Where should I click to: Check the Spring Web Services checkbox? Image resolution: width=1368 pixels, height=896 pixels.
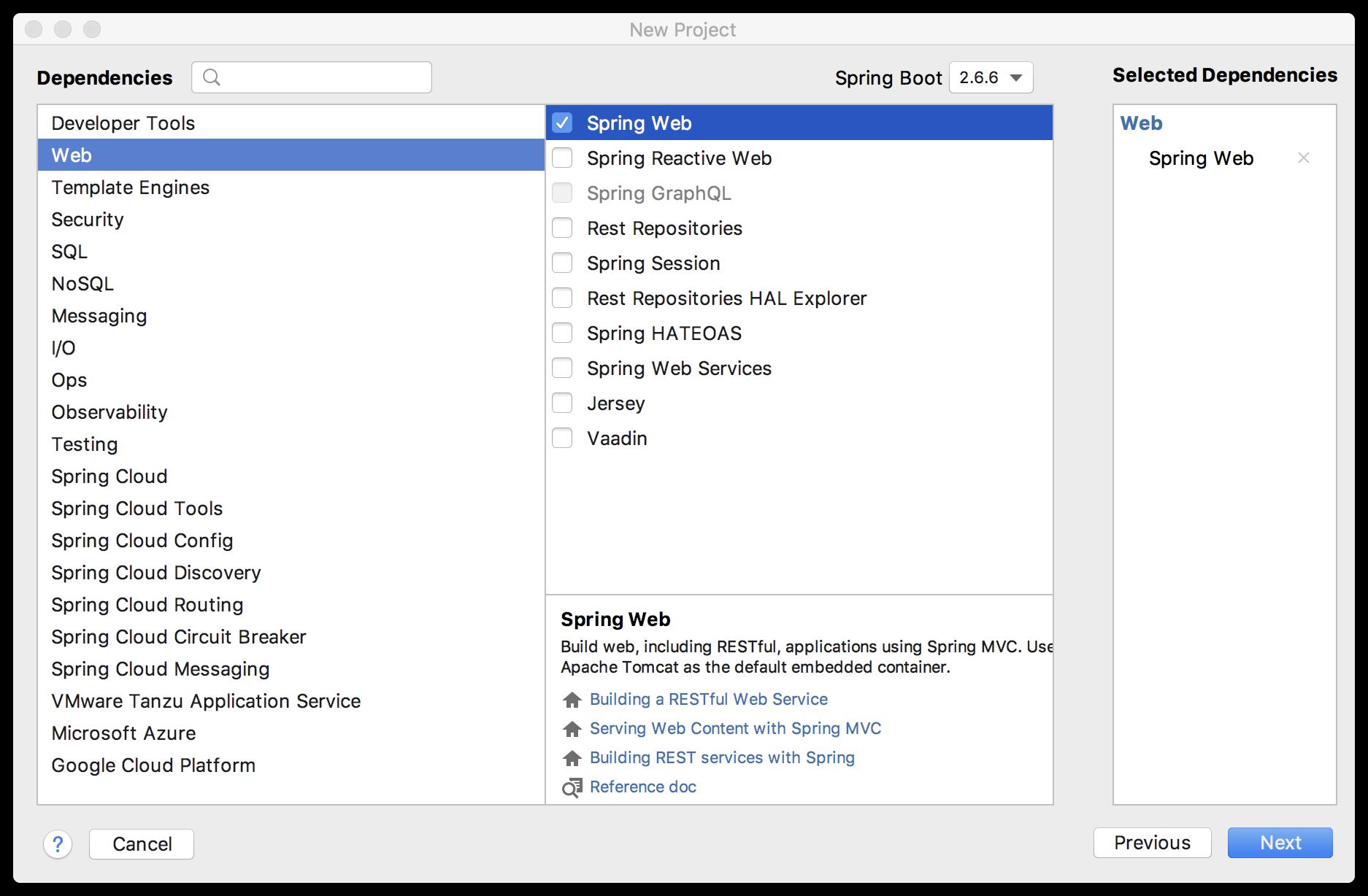pos(562,368)
